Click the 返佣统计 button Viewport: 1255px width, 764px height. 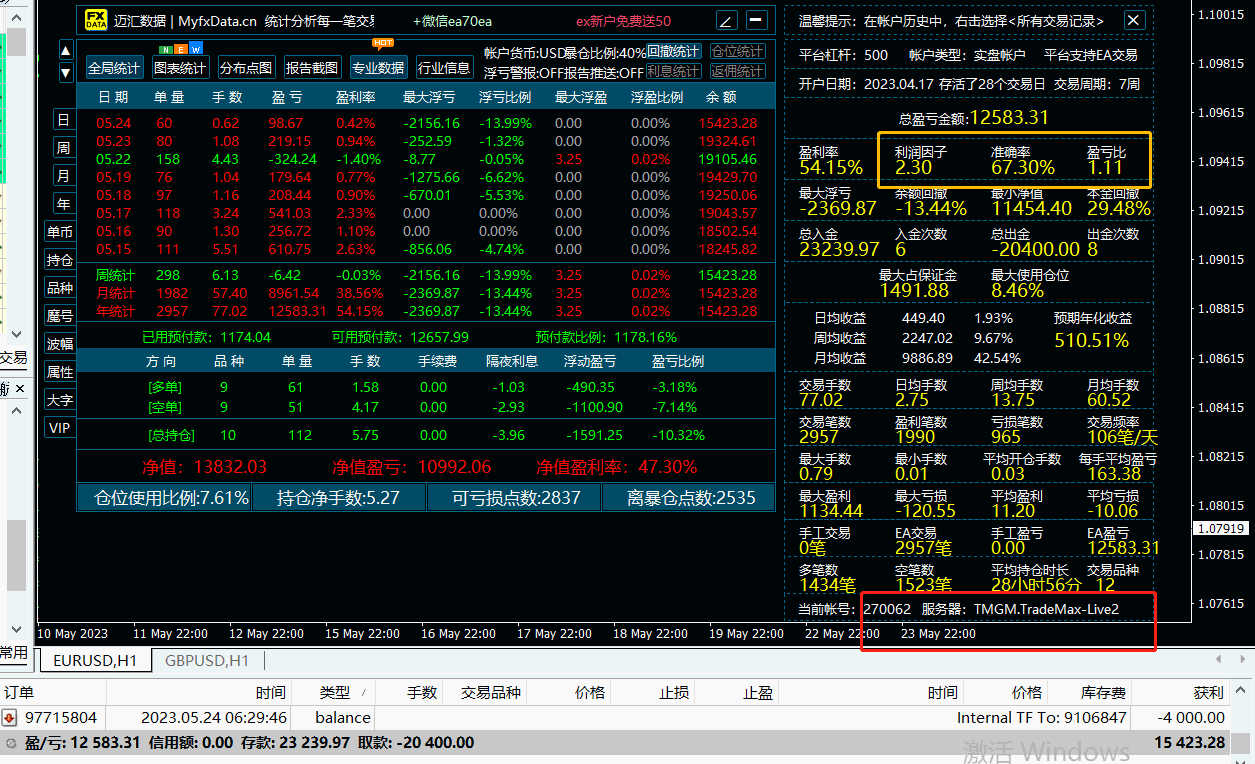(737, 72)
